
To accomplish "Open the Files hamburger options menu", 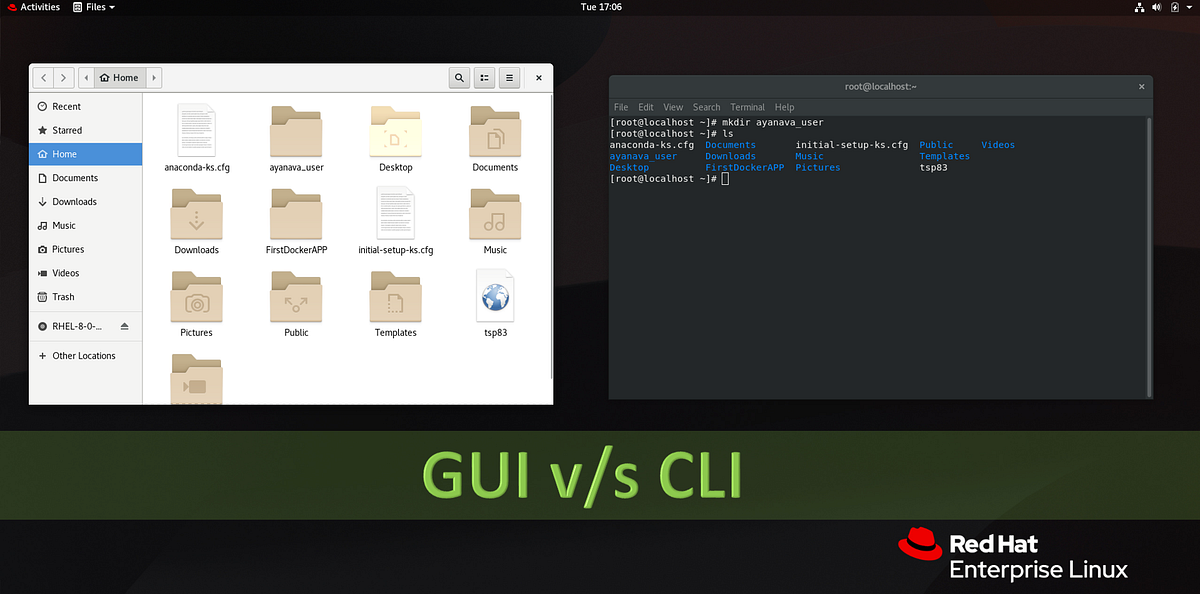I will [509, 77].
